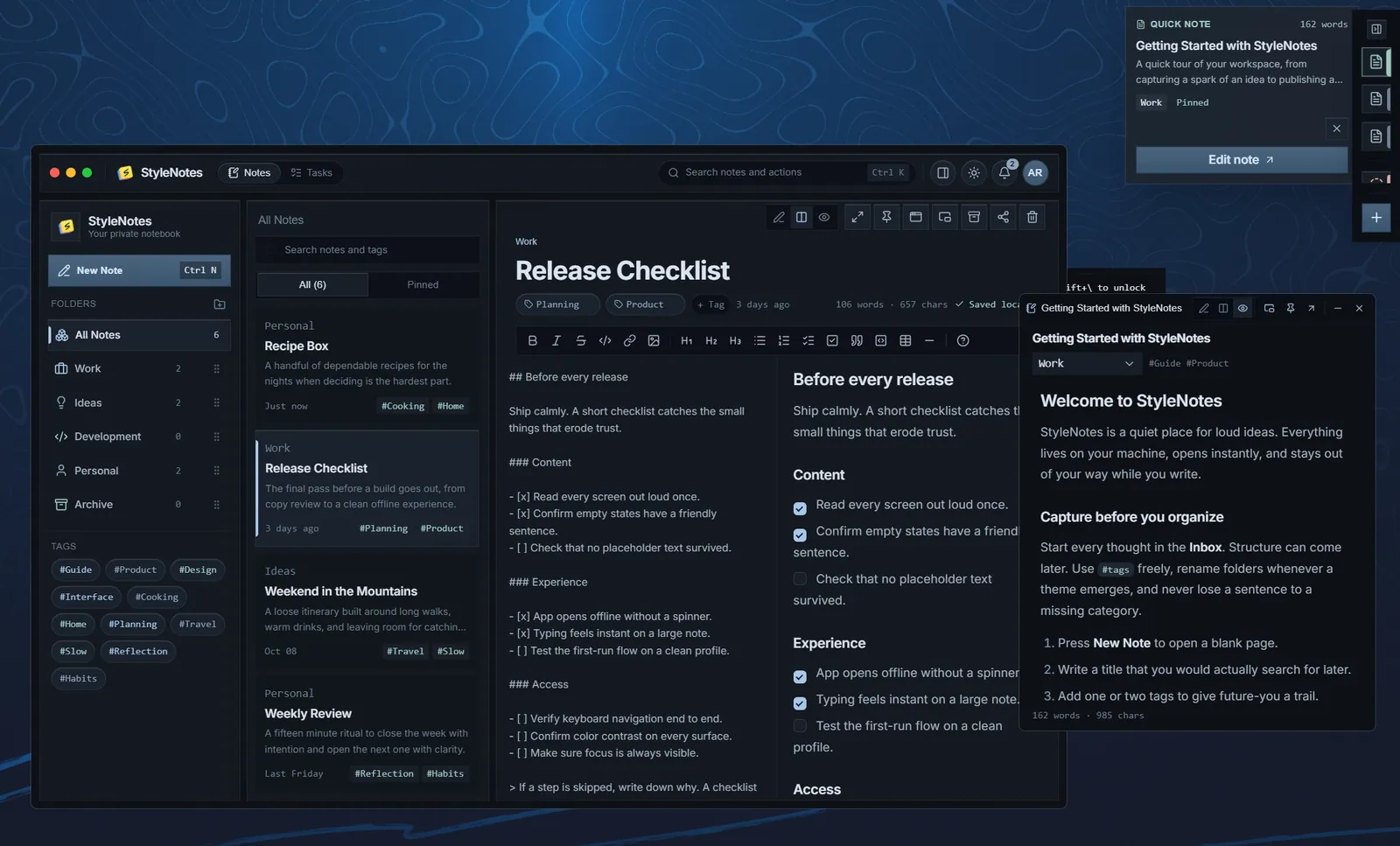The height and width of the screenshot is (846, 1400).
Task: Insert a numbered list from the toolbar
Action: [784, 340]
